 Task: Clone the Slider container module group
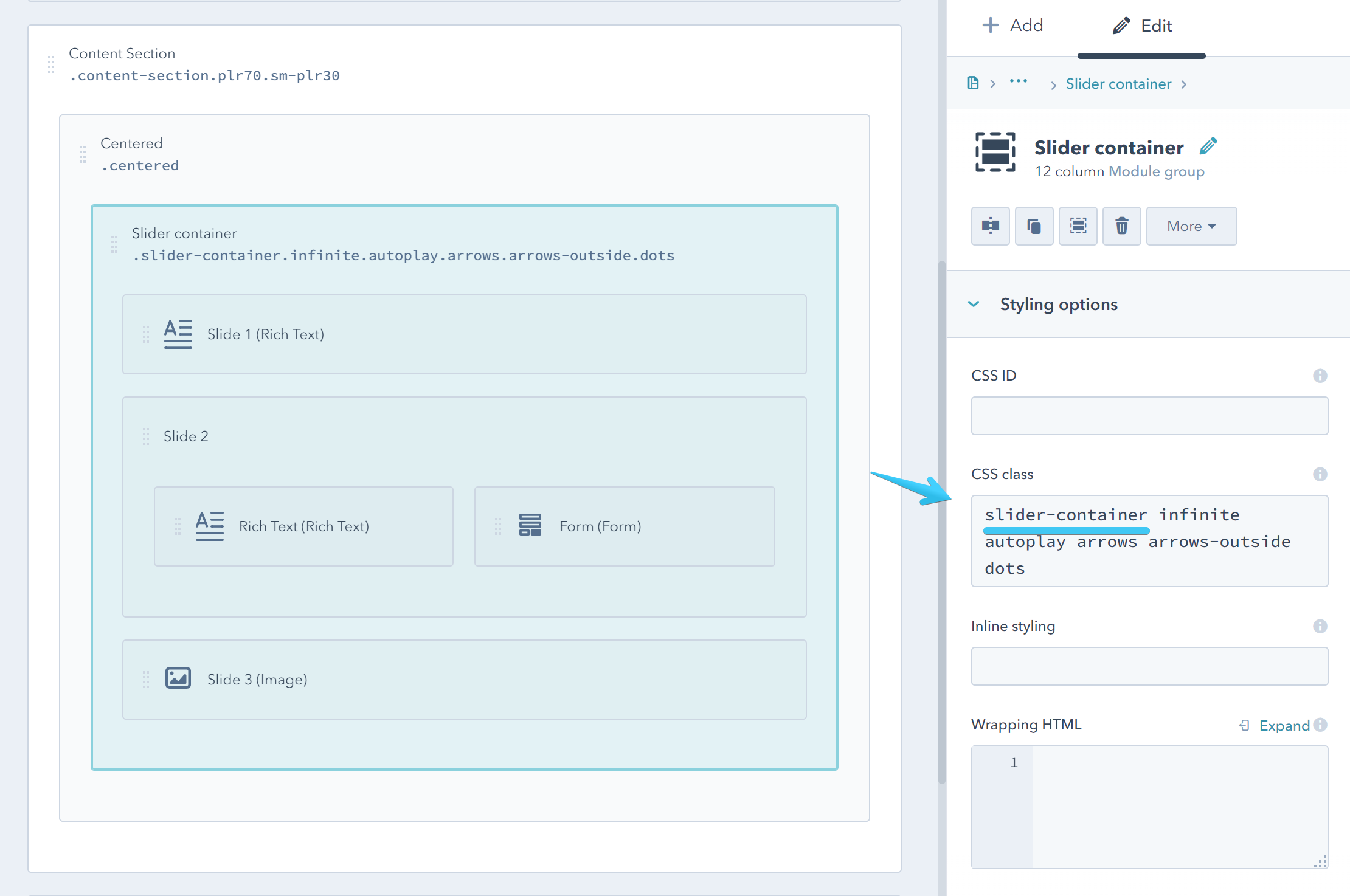tap(1034, 226)
